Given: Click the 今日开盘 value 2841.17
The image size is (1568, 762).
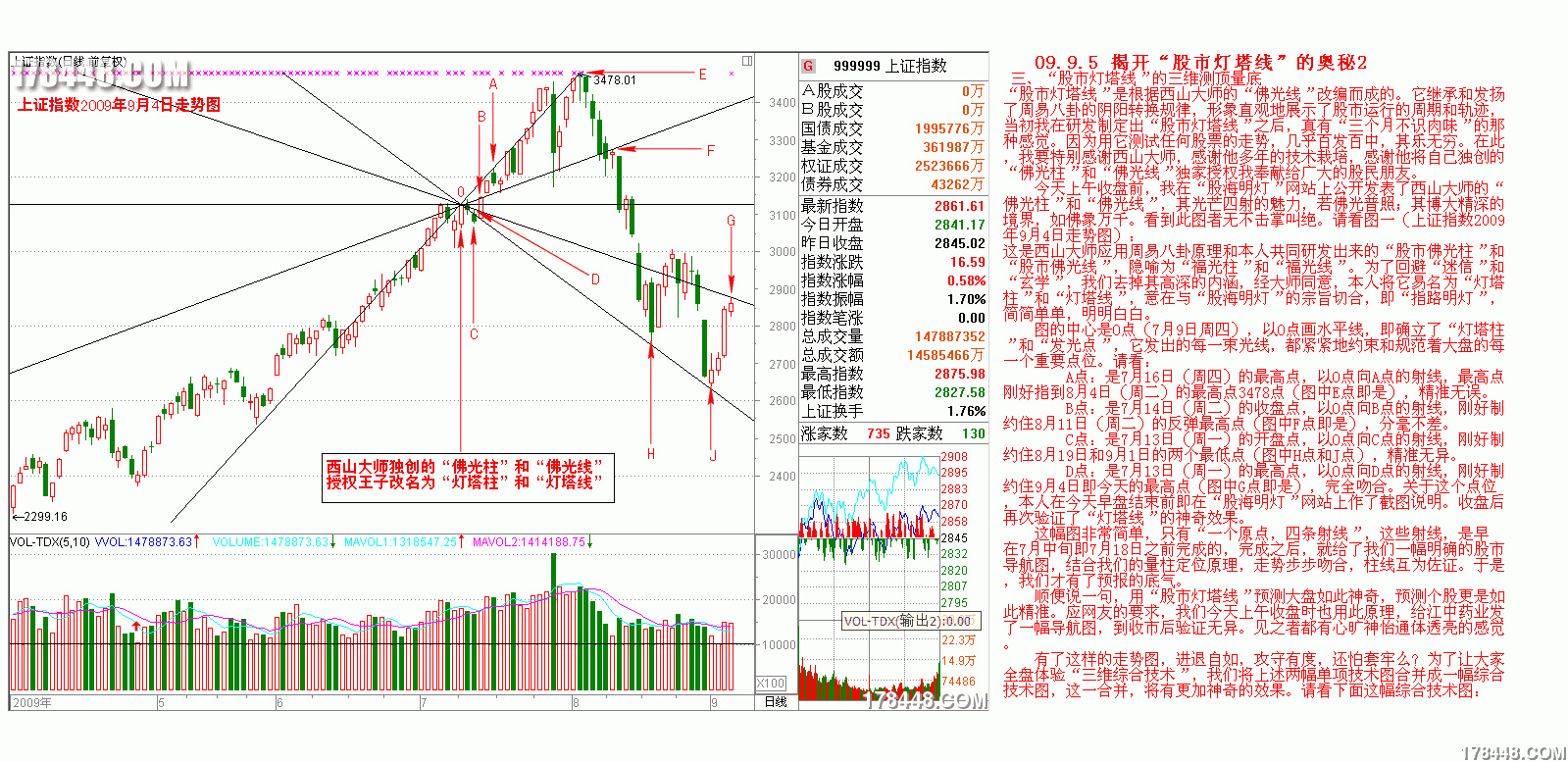Looking at the screenshot, I should pyautogui.click(x=959, y=225).
